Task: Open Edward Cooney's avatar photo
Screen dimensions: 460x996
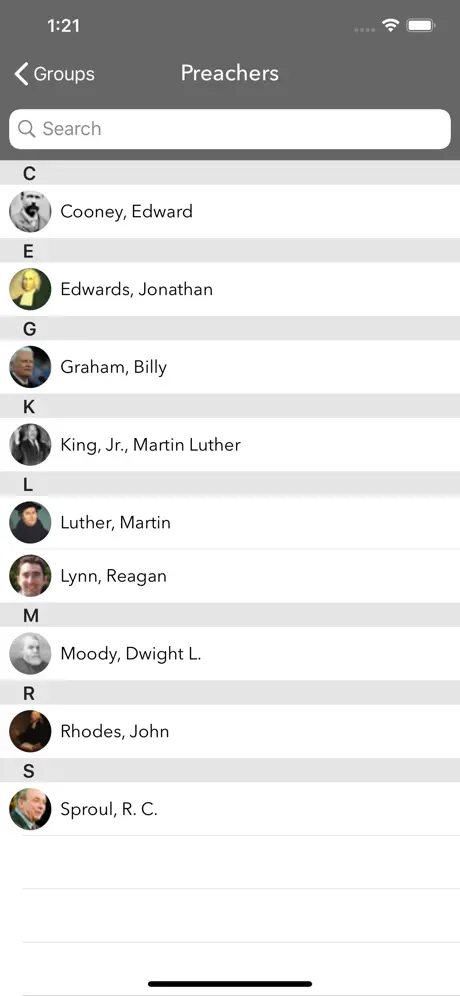Action: (x=30, y=212)
